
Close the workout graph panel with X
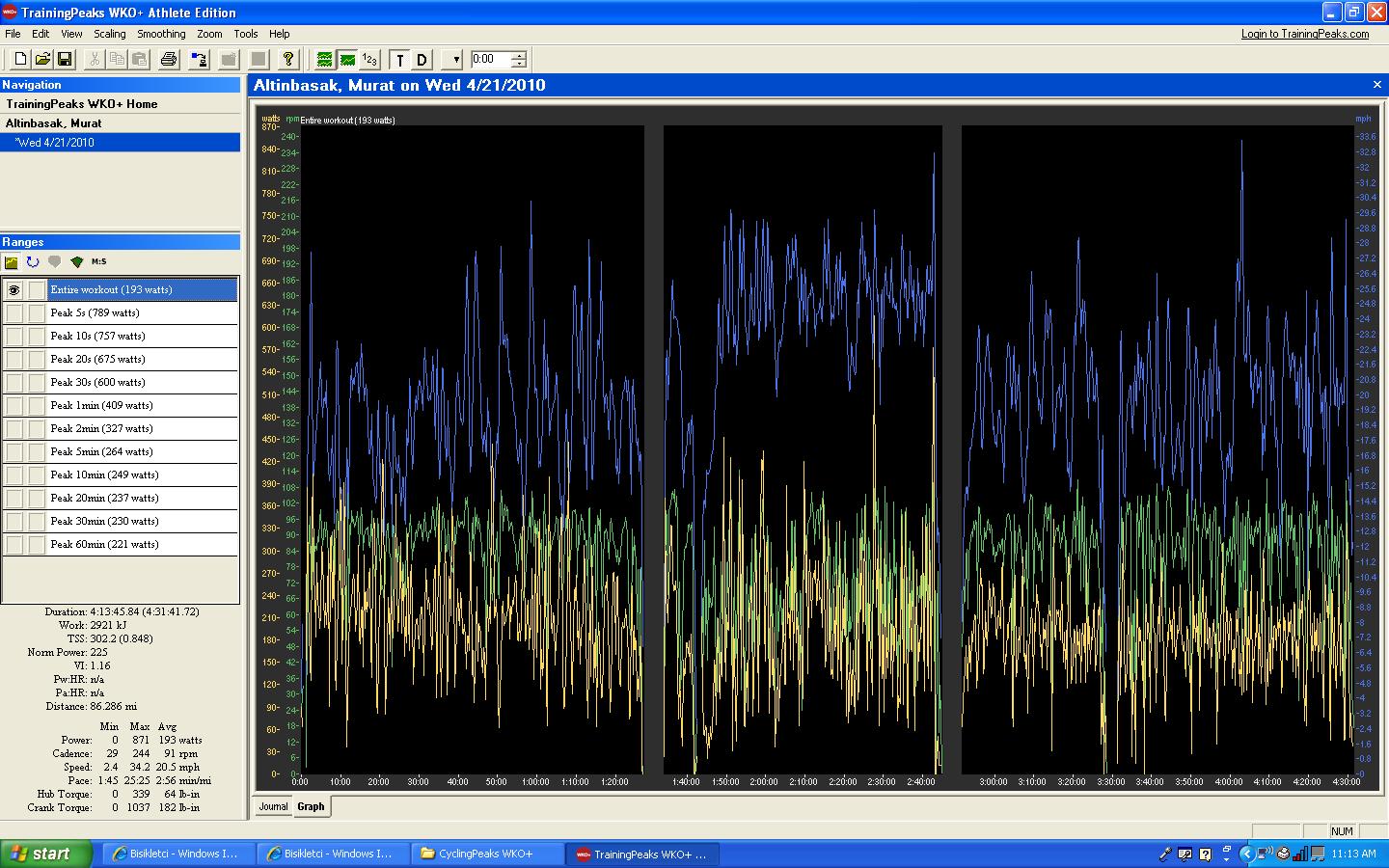(1376, 85)
